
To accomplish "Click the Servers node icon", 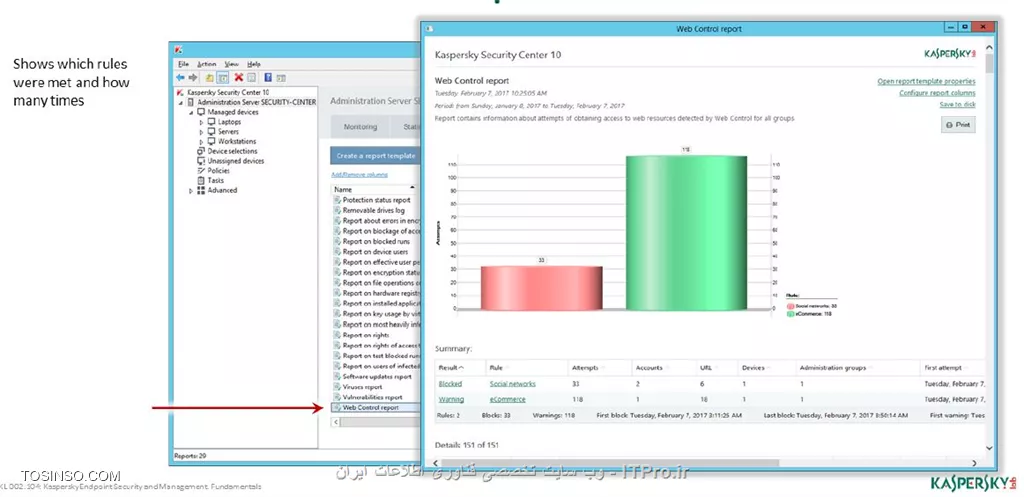I will (212, 132).
